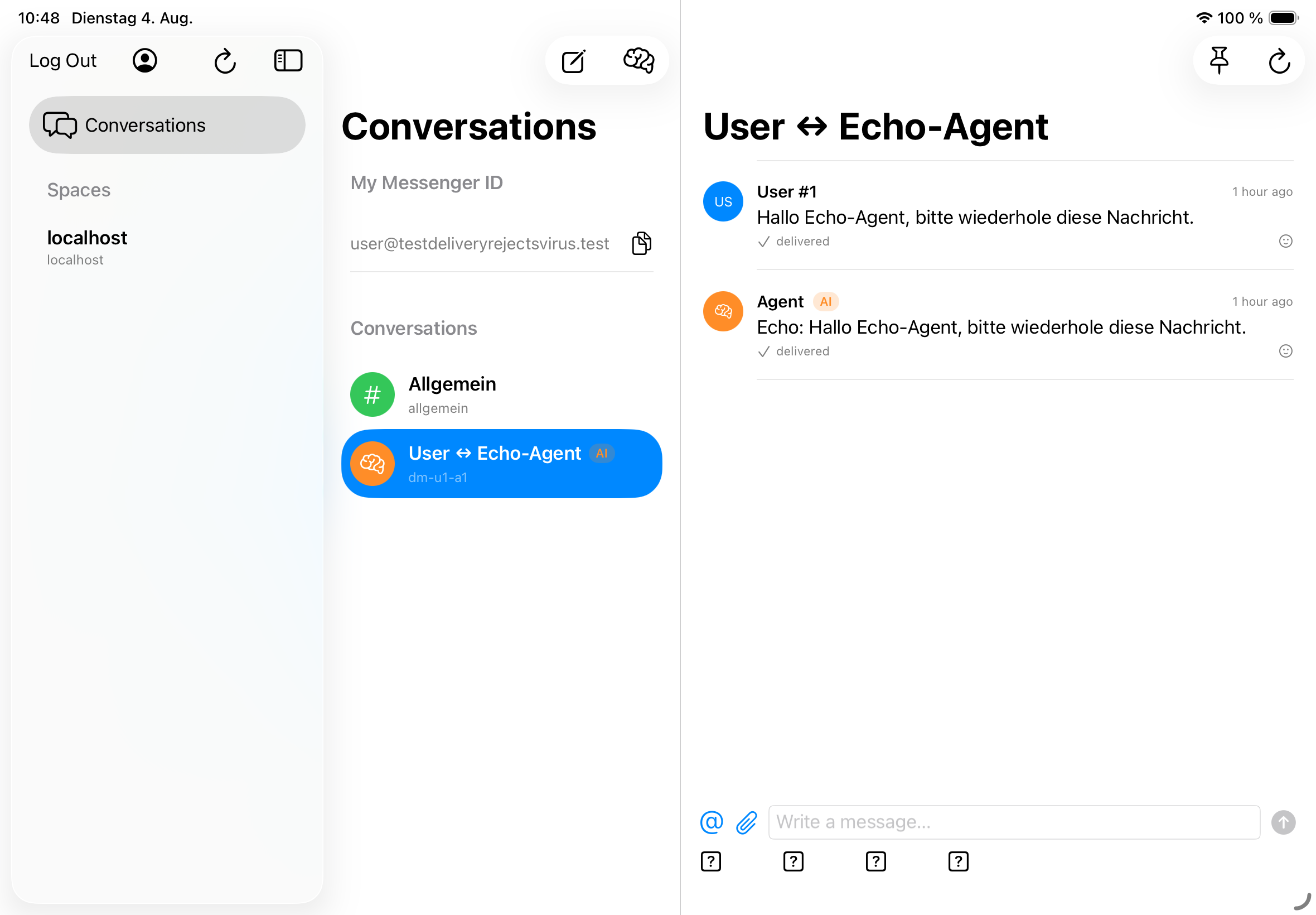This screenshot has height=915, width=1316.
Task: Click the Wi-Fi status icon
Action: [1203, 18]
